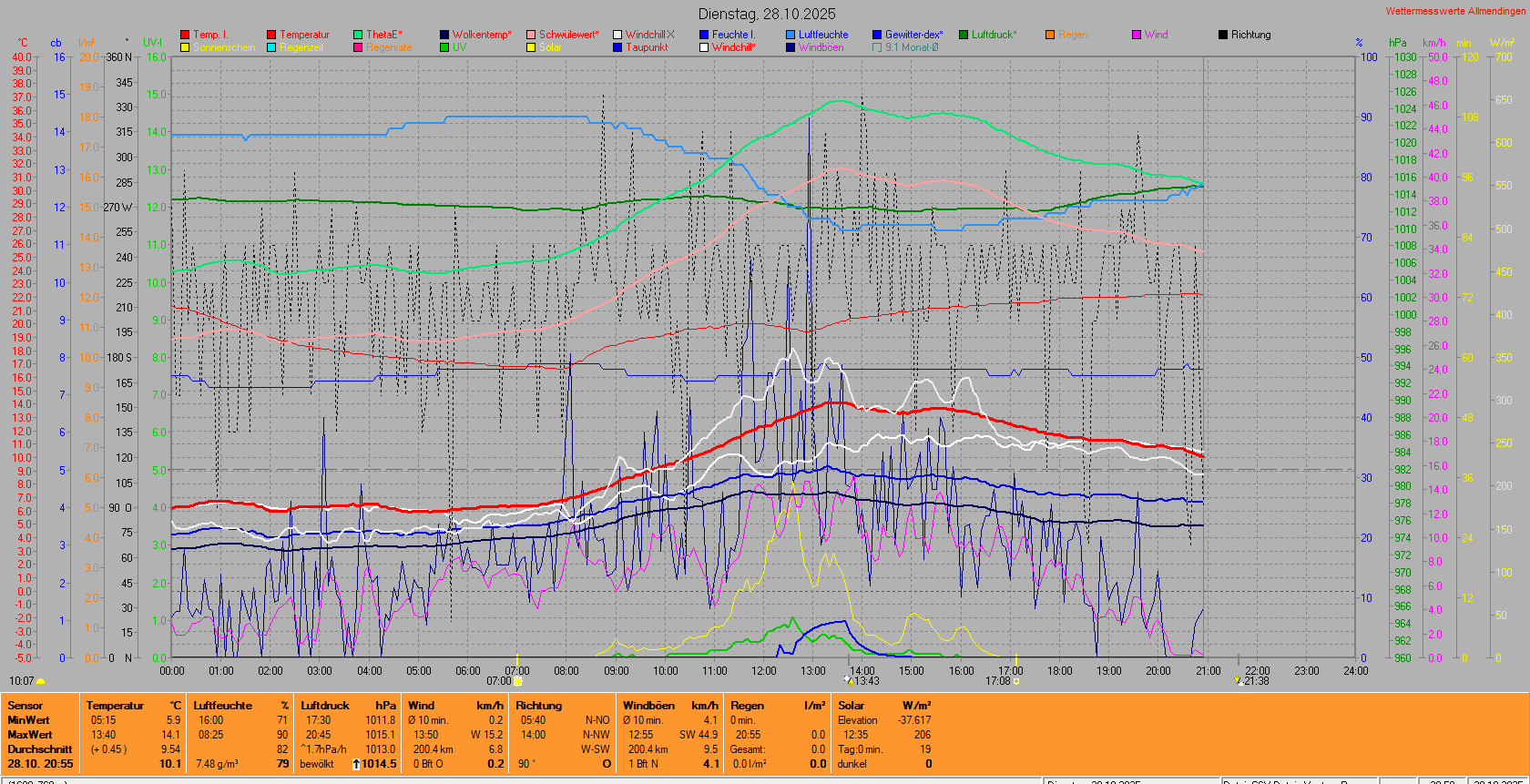Screen dimensions: 1530x784
Task: Click the Luftfeuchte legend label
Action: click(x=823, y=35)
